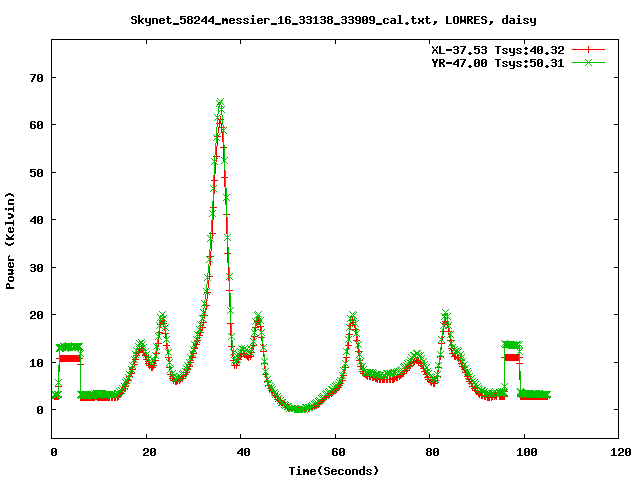Select the legend entry YR-47.00 Tsys:50.31

tap(498, 63)
